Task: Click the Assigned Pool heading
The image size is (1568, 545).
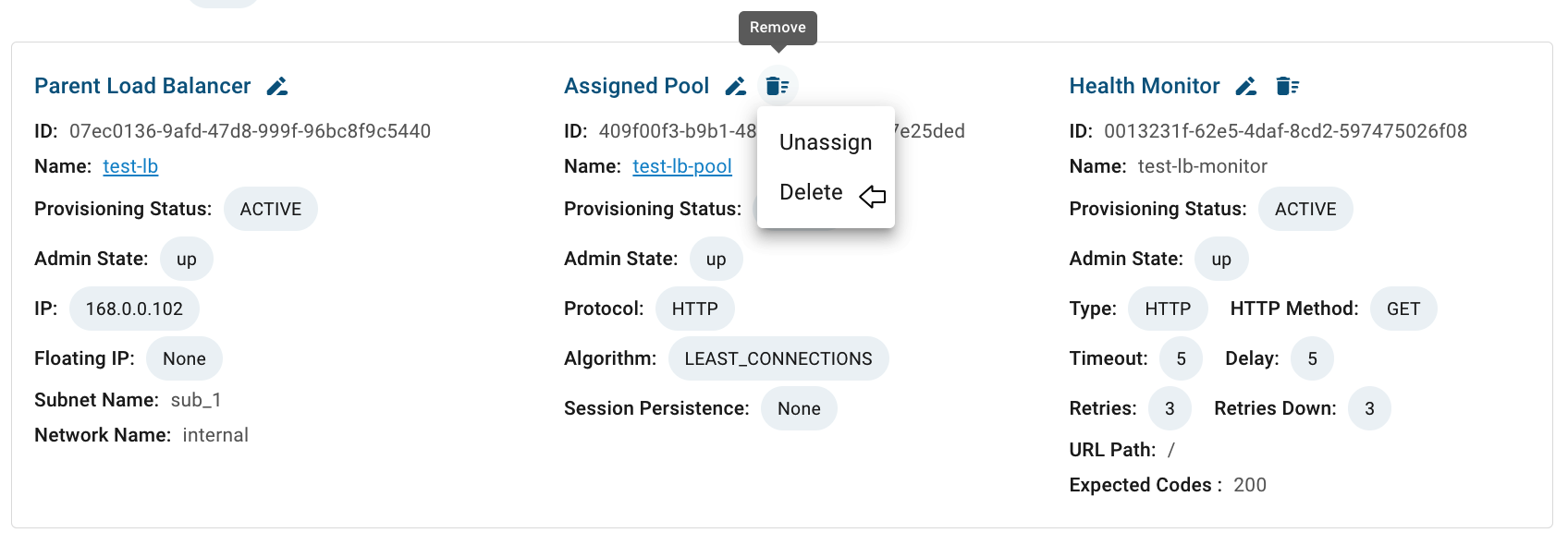Action: [637, 86]
